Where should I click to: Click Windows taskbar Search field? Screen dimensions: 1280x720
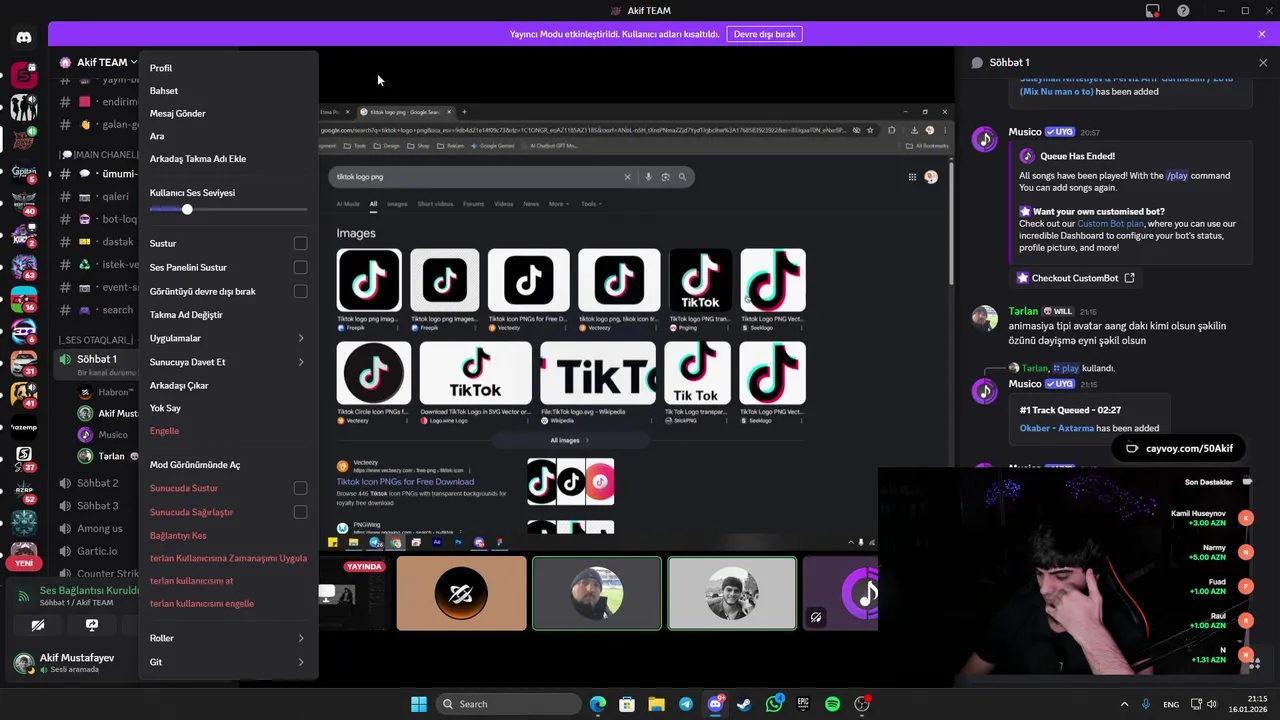point(510,704)
